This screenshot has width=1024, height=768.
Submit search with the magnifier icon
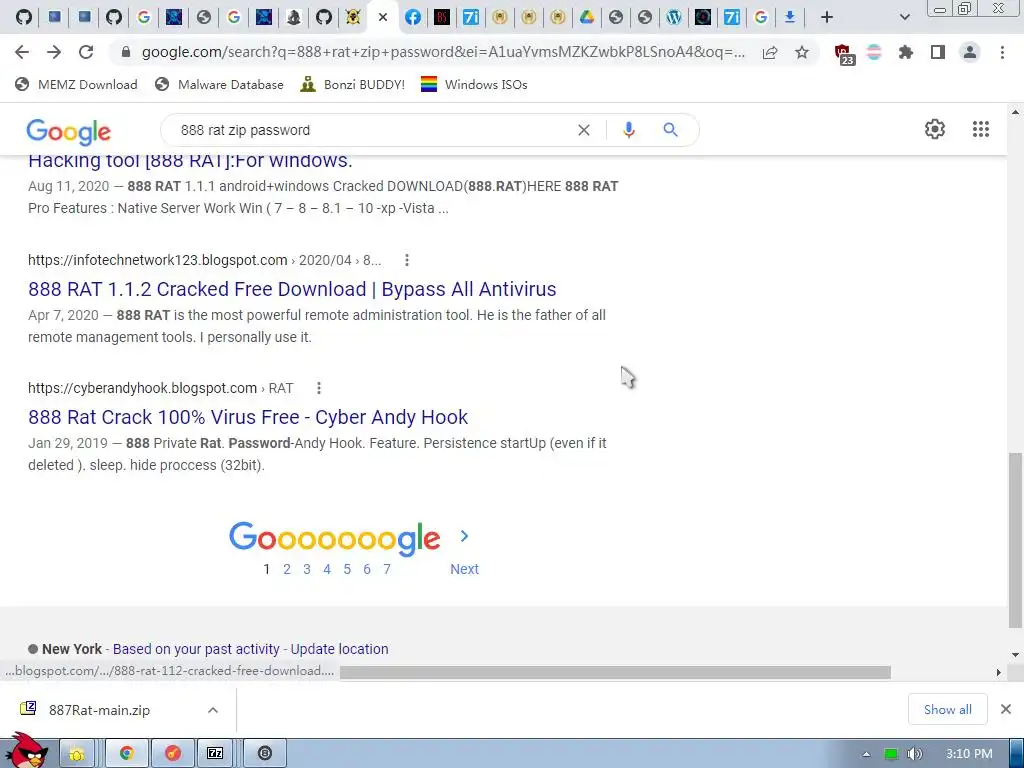coord(670,130)
